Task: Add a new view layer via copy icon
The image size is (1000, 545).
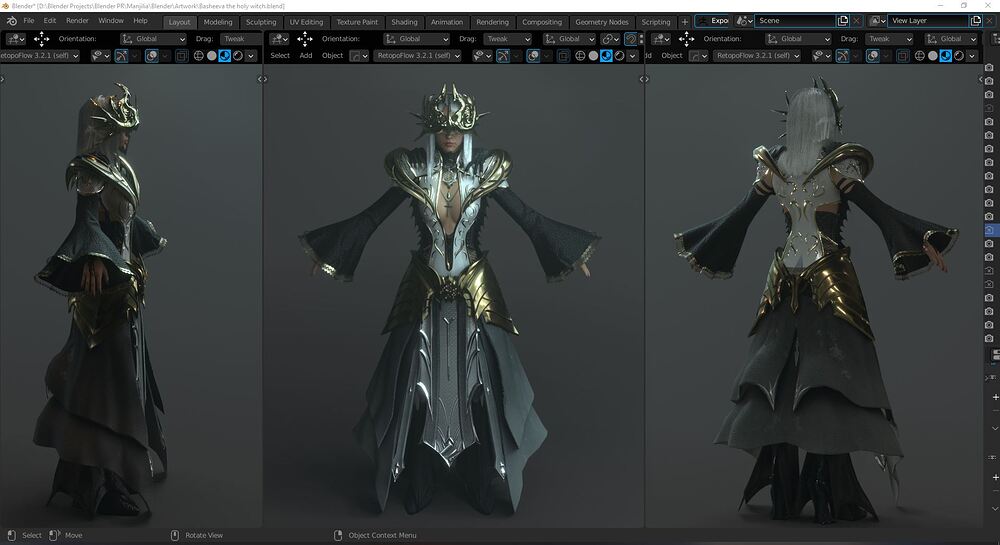Action: click(x=976, y=20)
